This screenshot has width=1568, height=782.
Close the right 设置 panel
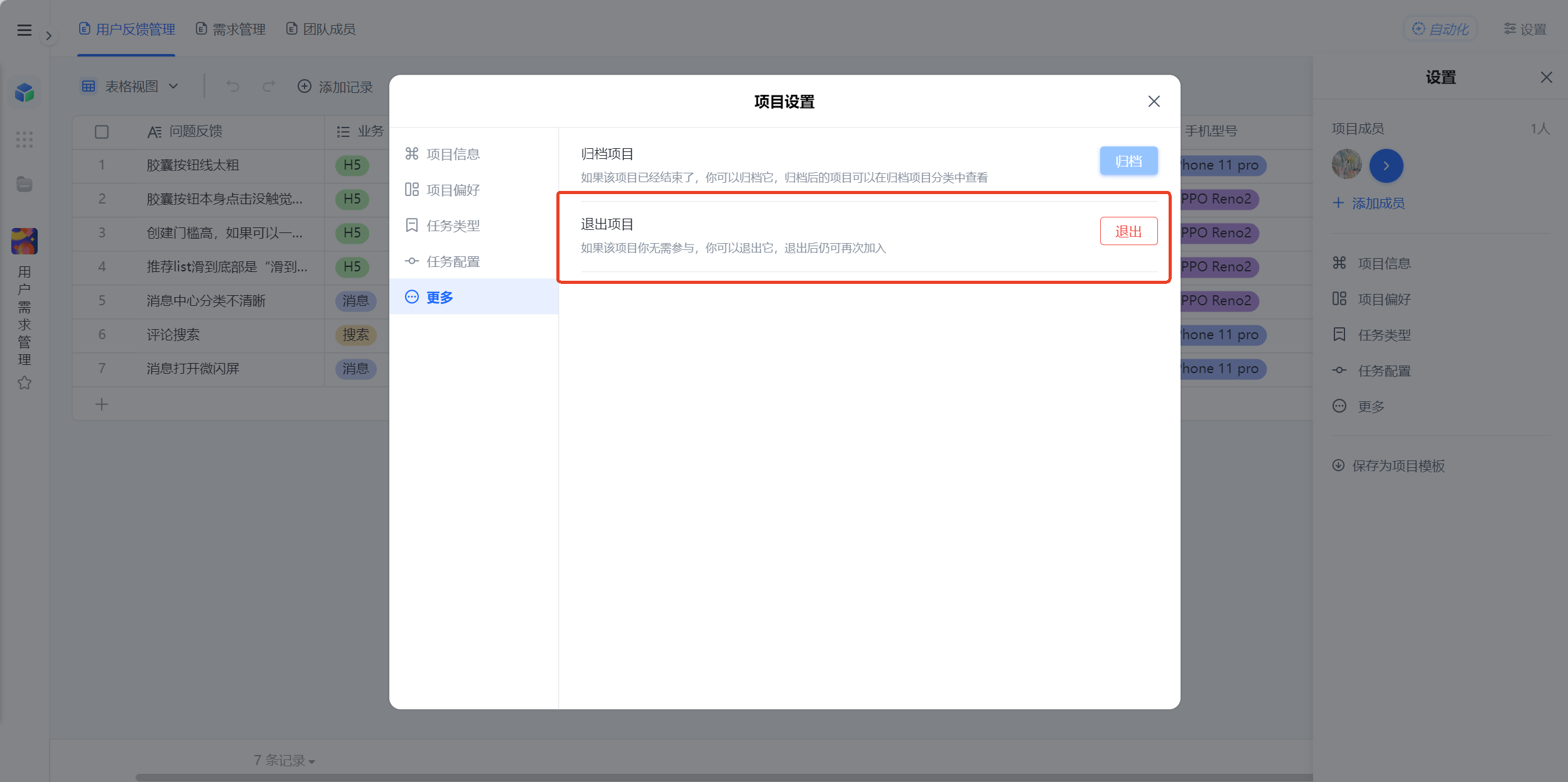click(x=1547, y=77)
